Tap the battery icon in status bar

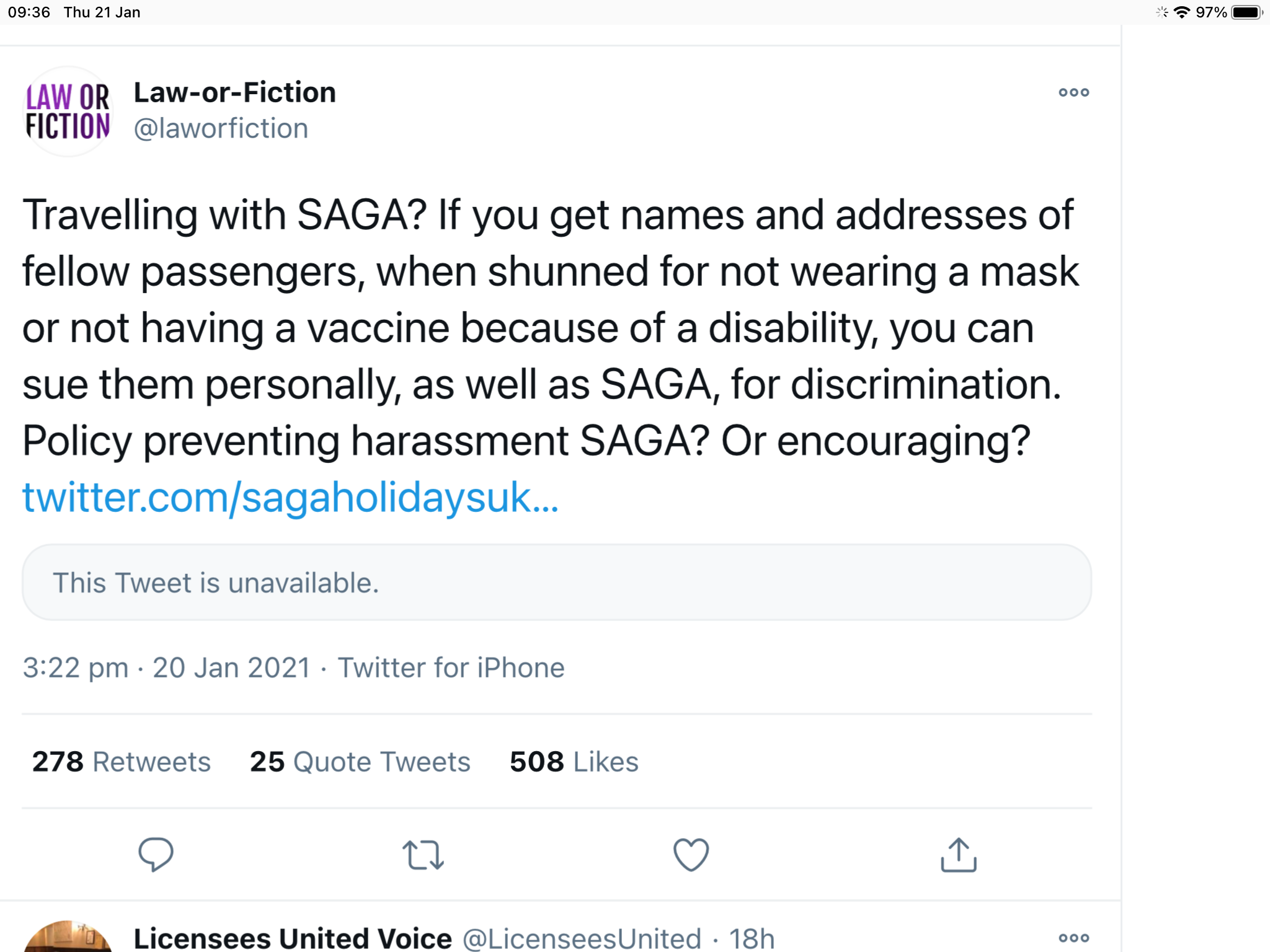(1246, 12)
